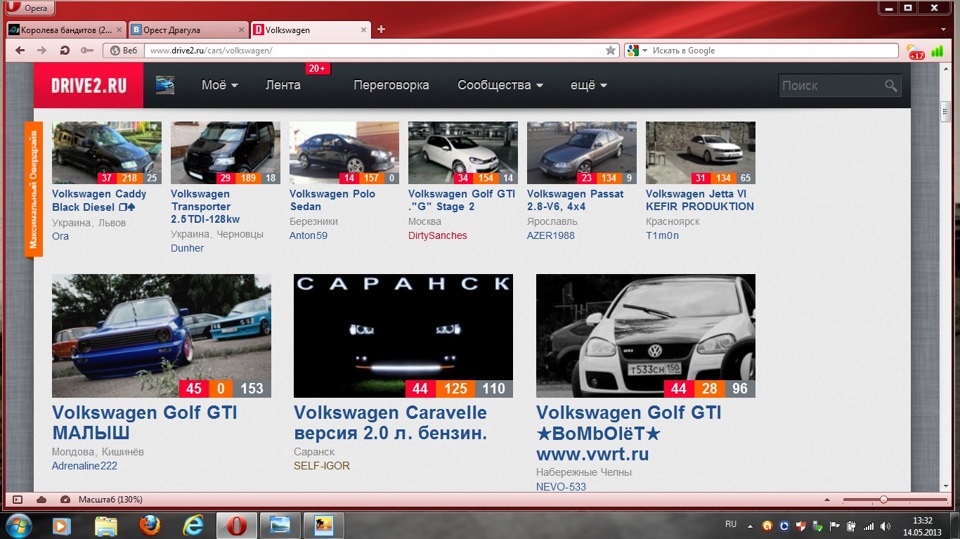Image resolution: width=960 pixels, height=539 pixels.
Task: Click the Веб address badge
Action: 124,50
